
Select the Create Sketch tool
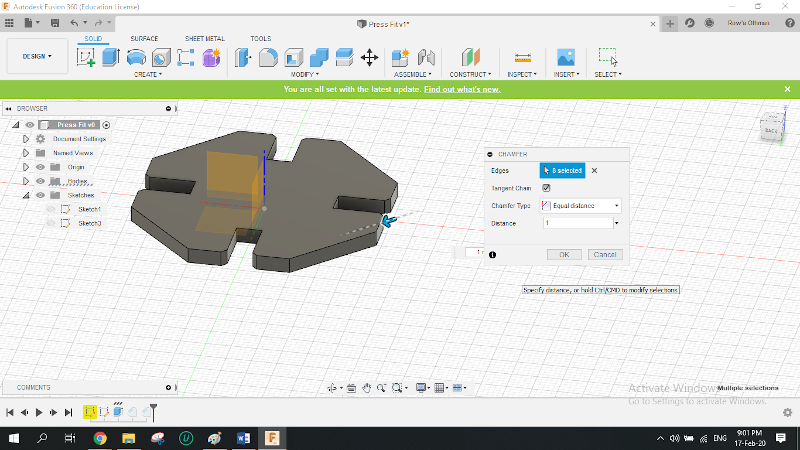coord(86,57)
